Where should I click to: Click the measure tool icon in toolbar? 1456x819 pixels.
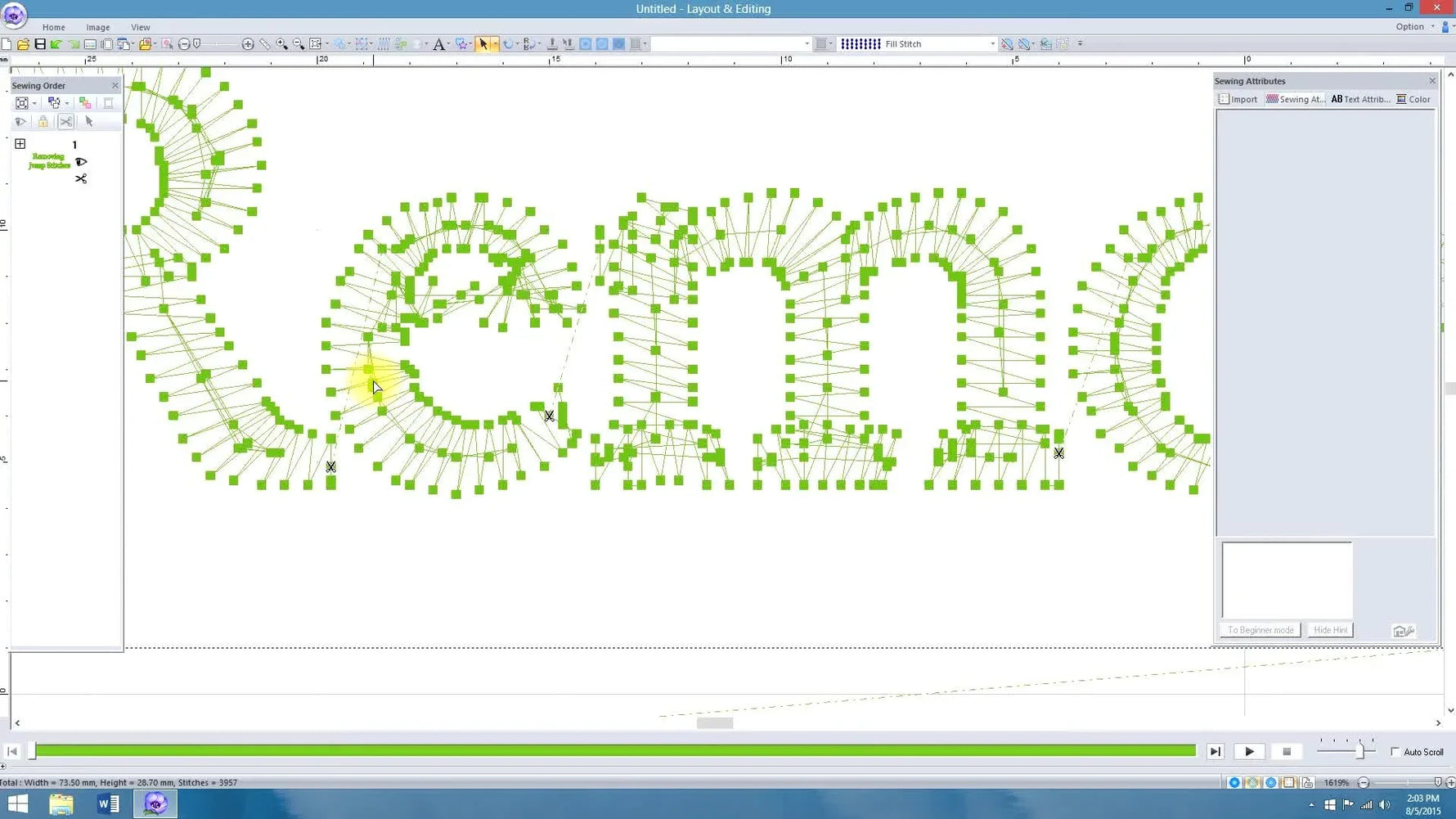tap(263, 43)
